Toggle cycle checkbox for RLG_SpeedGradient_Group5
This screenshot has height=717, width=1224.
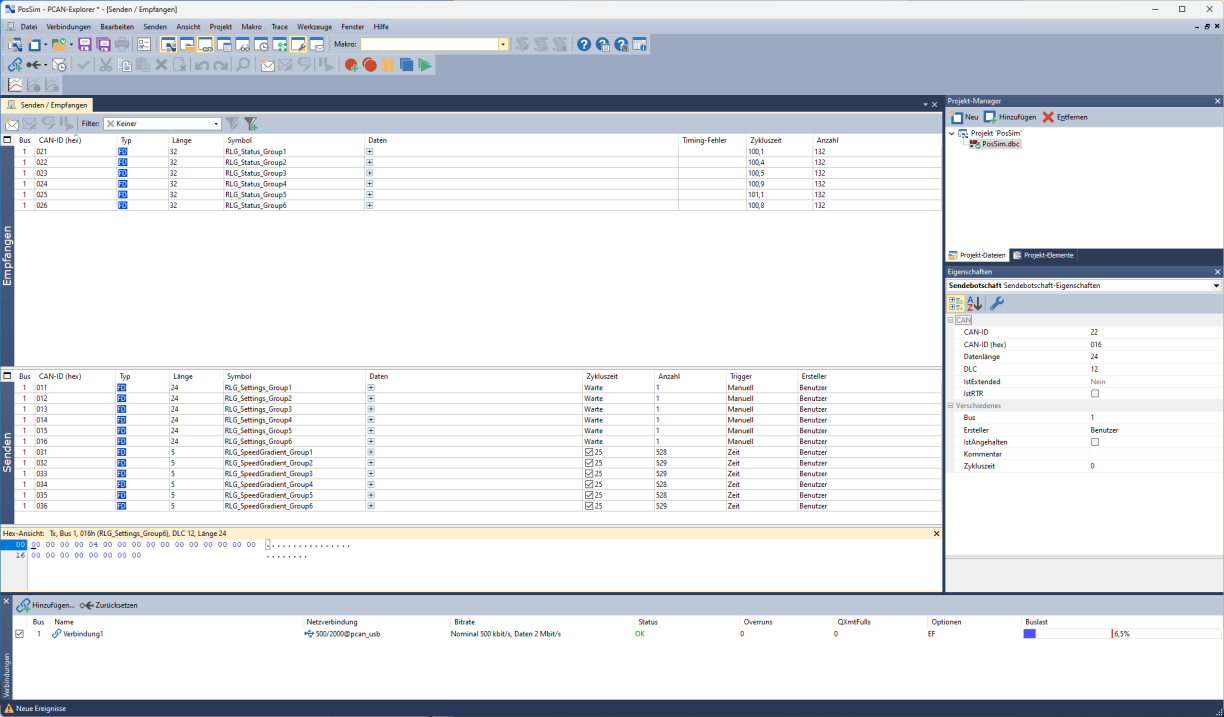point(589,495)
